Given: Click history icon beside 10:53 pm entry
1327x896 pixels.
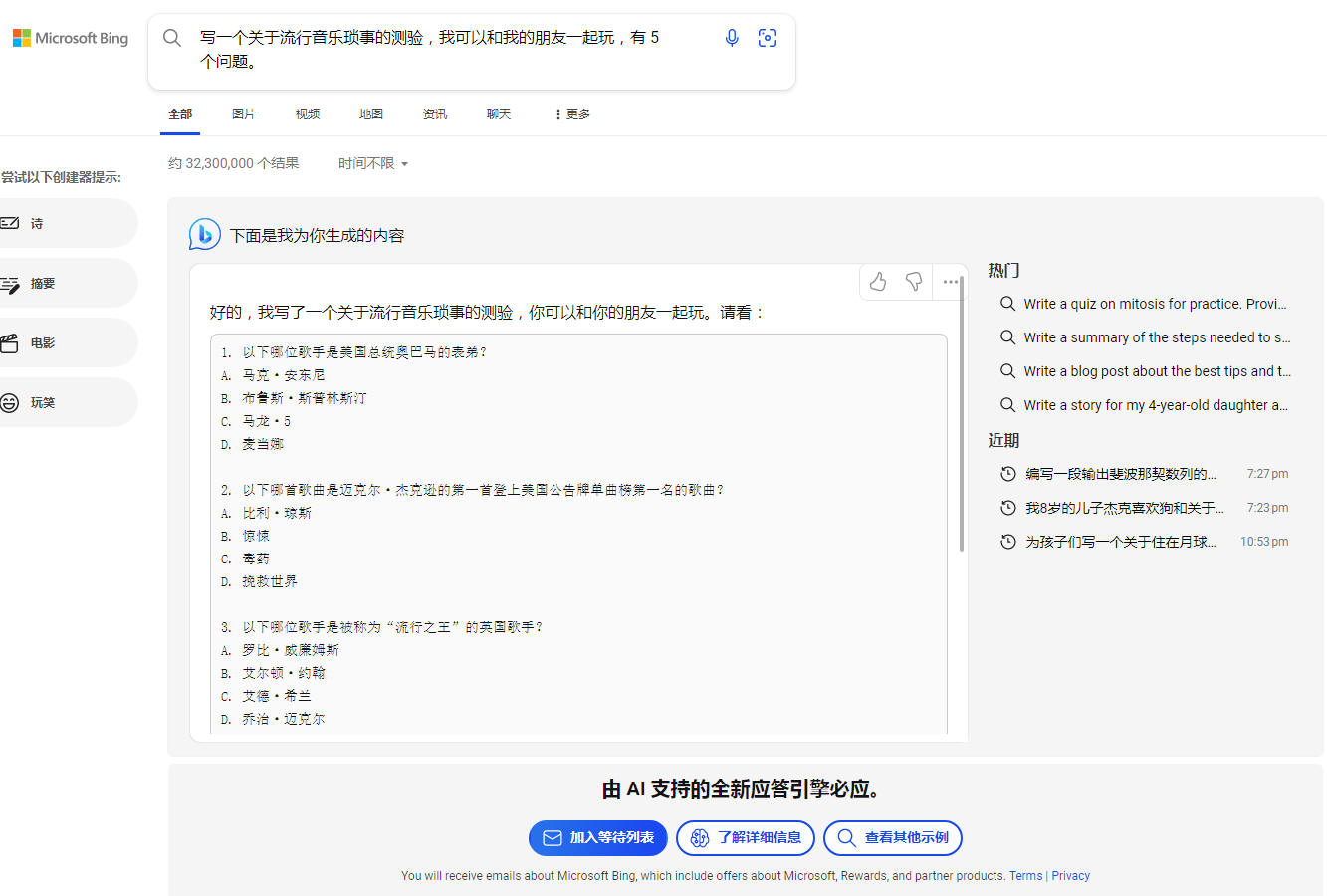Looking at the screenshot, I should pos(1008,542).
